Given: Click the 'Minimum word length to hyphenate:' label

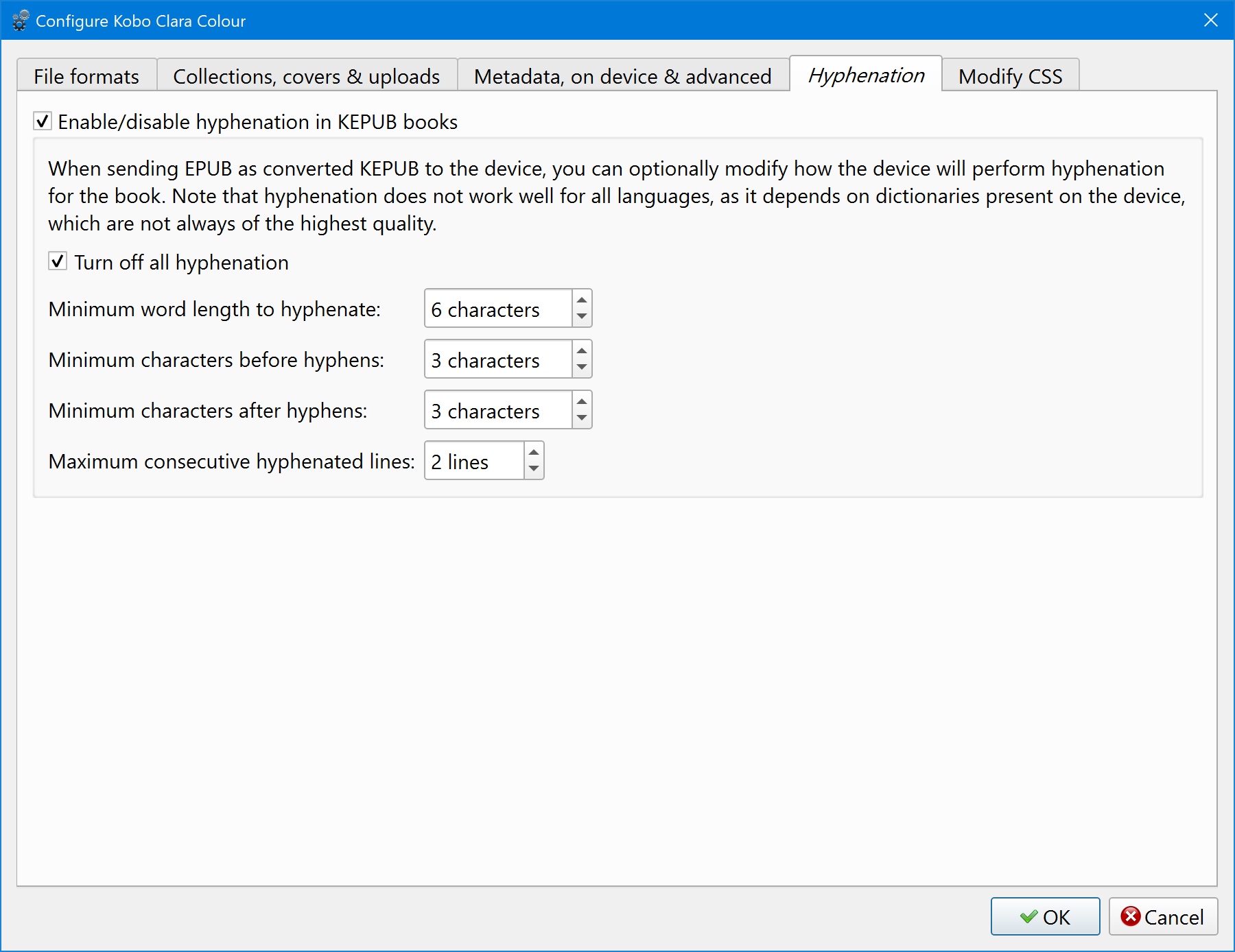Looking at the screenshot, I should point(214,309).
